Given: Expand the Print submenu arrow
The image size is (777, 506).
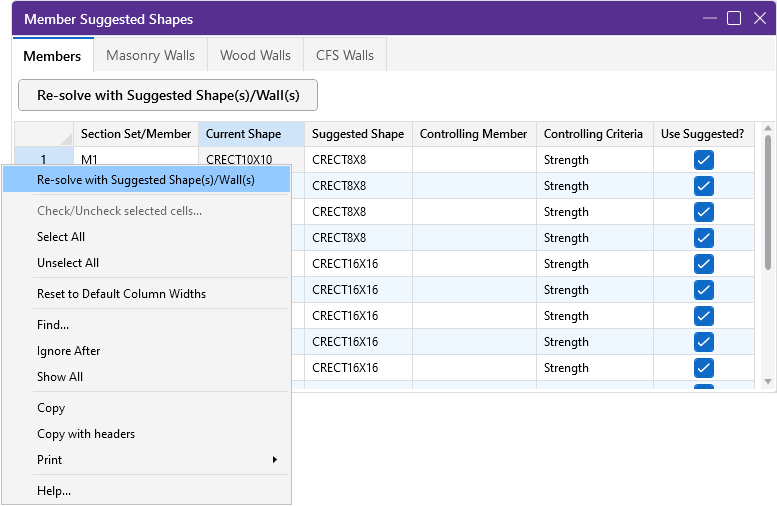Looking at the screenshot, I should click(x=275, y=460).
